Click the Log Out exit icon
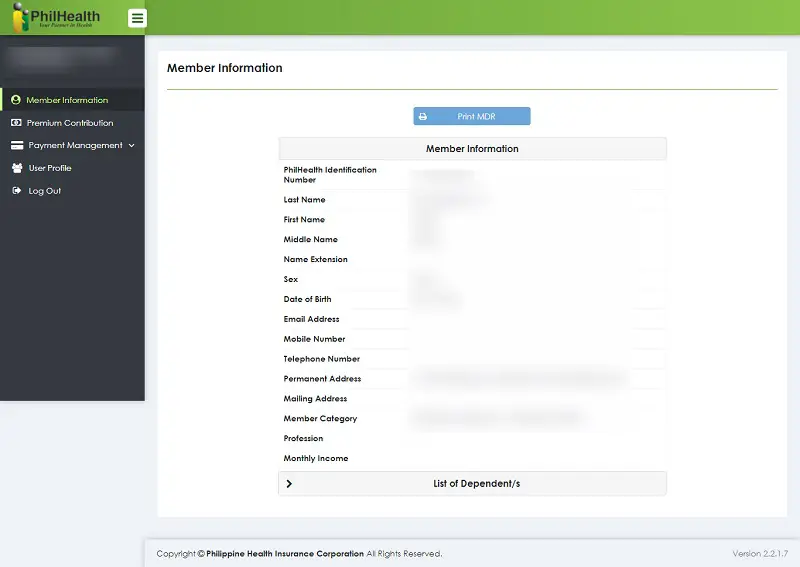The width and height of the screenshot is (800, 567). pos(17,190)
